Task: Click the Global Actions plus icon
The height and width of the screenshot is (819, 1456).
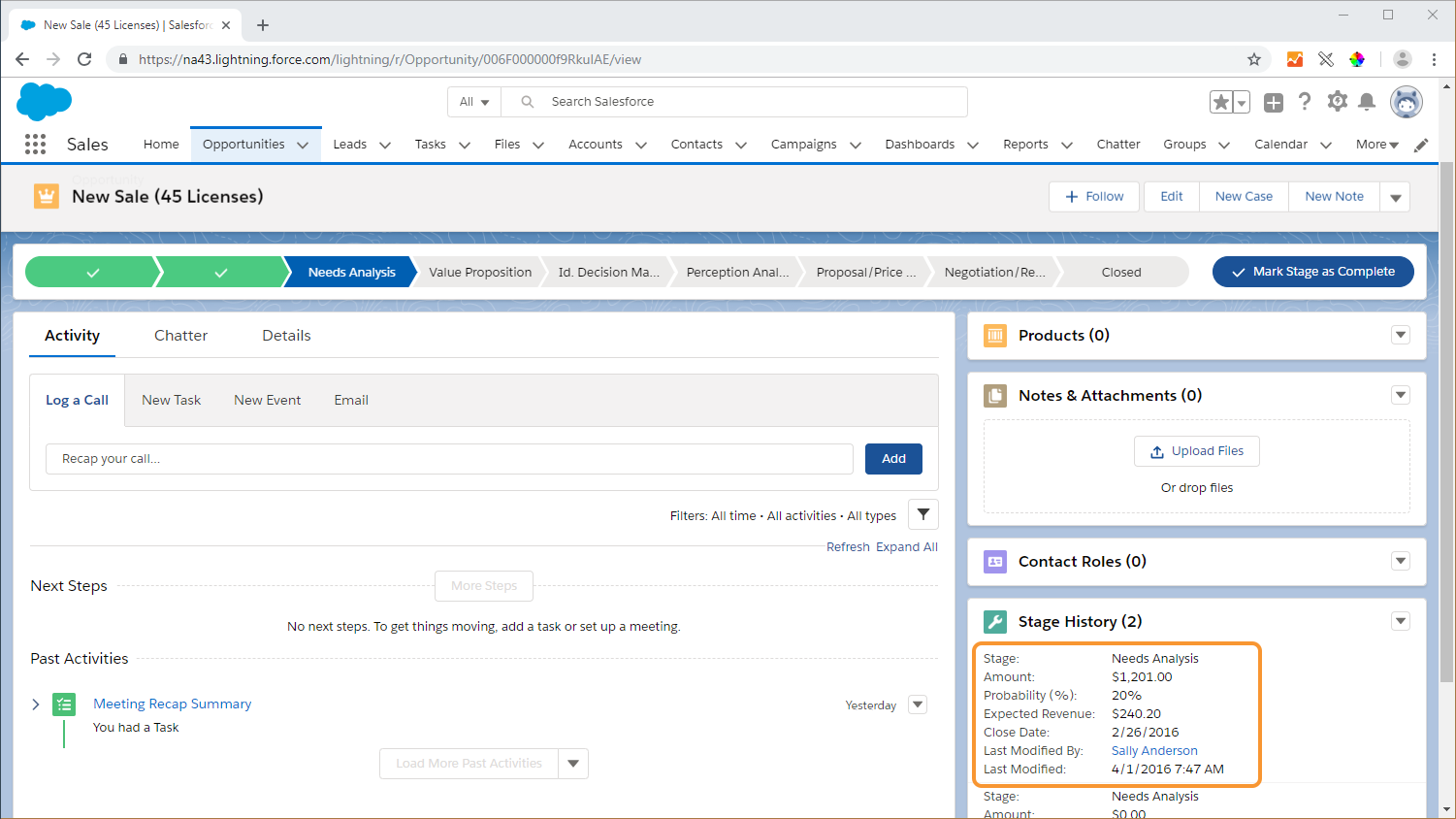Action: click(x=1274, y=102)
